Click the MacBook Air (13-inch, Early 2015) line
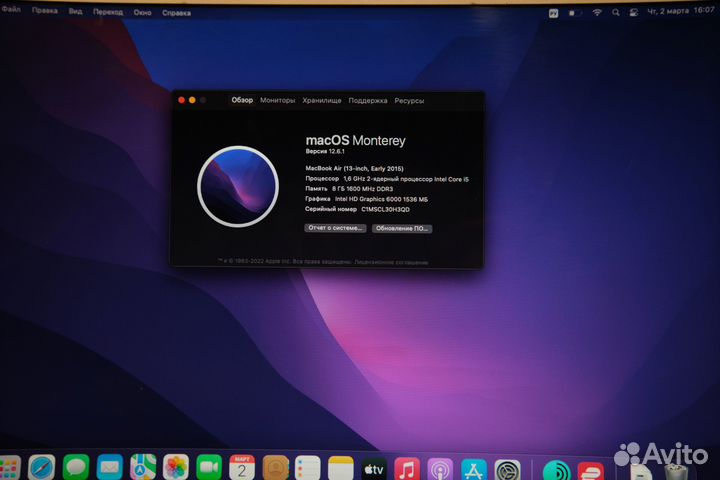This screenshot has height=480, width=720. pyautogui.click(x=354, y=169)
